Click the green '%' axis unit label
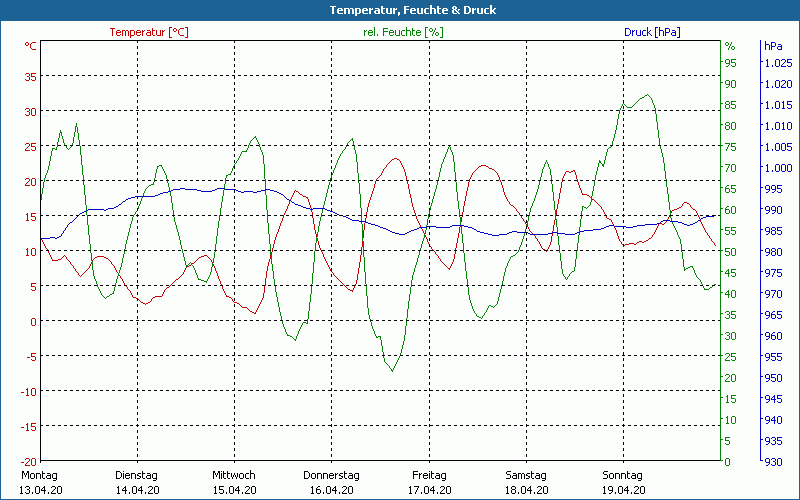 point(730,46)
